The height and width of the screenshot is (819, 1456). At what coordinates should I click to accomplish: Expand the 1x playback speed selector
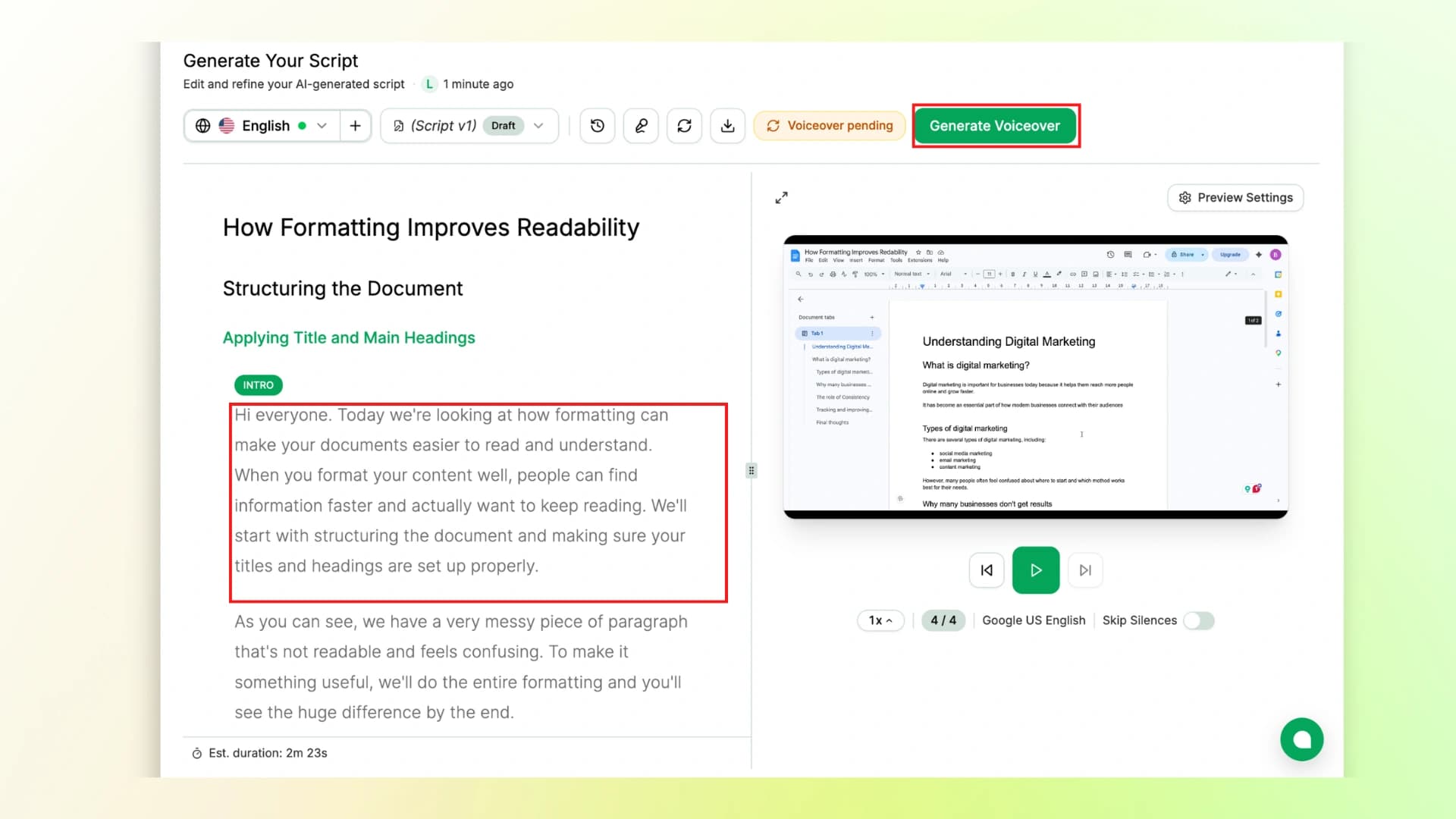(880, 620)
